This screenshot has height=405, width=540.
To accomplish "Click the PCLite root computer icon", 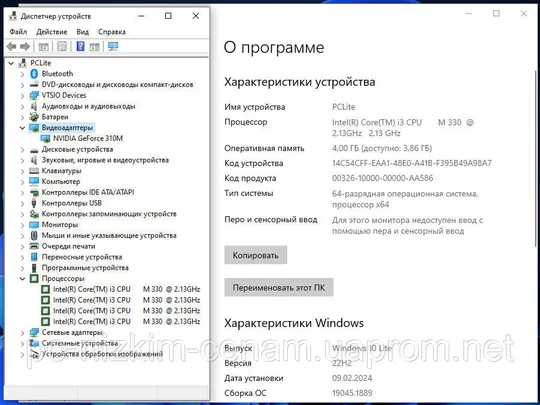I will (x=23, y=63).
